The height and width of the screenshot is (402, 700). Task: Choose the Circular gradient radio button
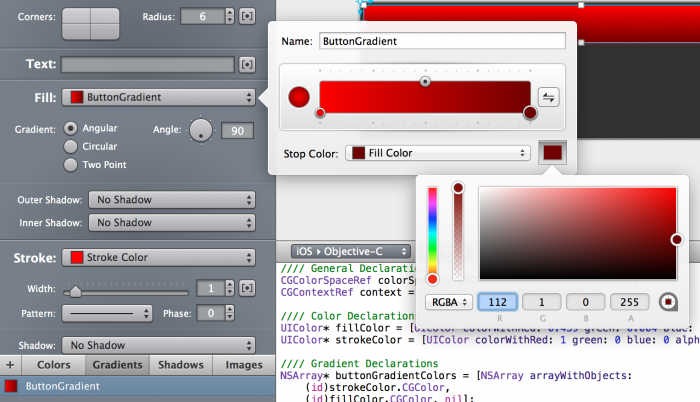(70, 146)
